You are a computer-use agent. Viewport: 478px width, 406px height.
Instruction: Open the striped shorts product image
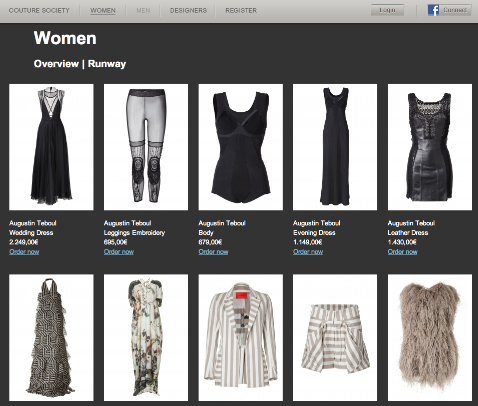click(335, 338)
